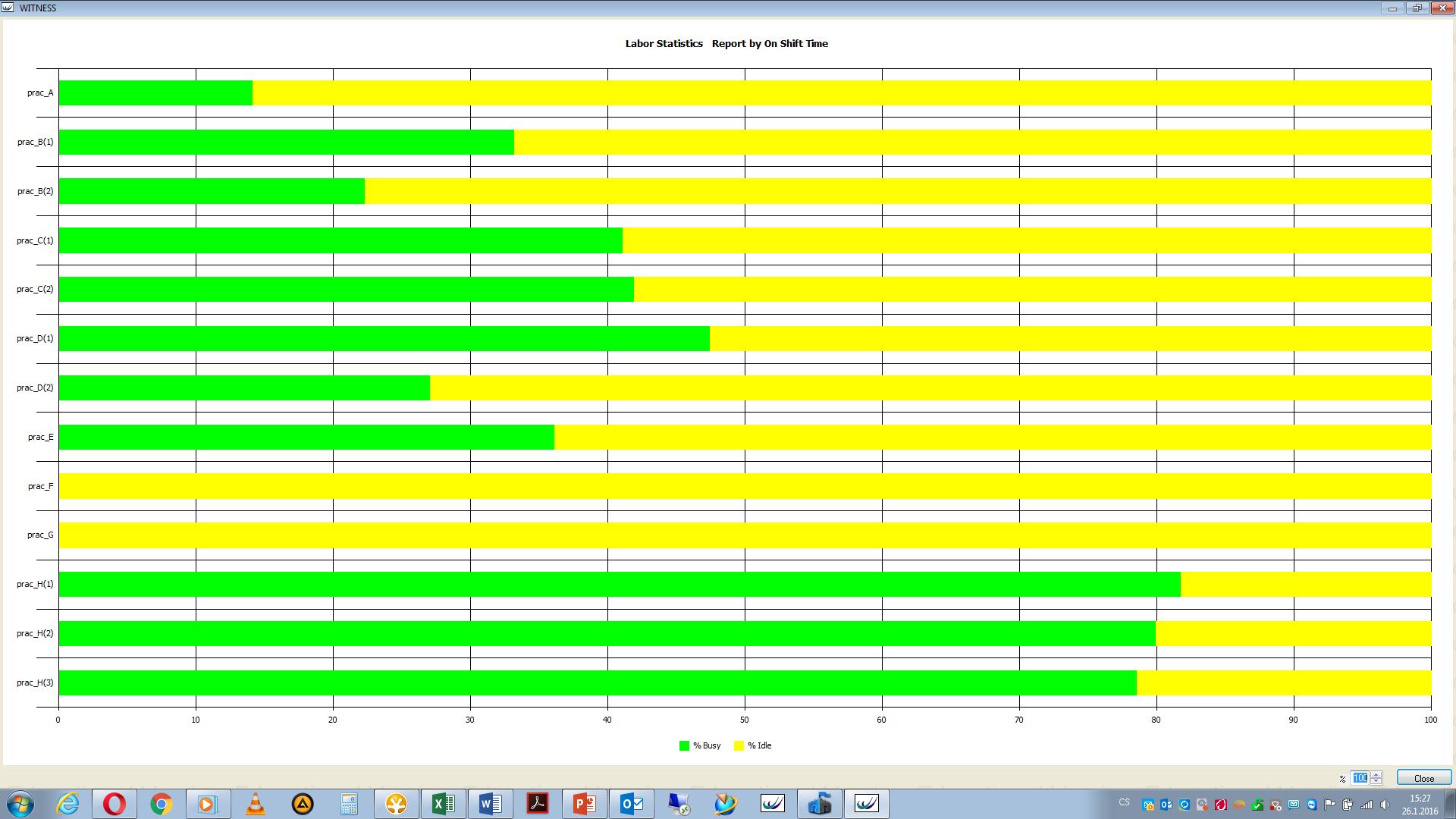Open the AIMP player taskbar icon
Screen dimensions: 1456x819
303,804
